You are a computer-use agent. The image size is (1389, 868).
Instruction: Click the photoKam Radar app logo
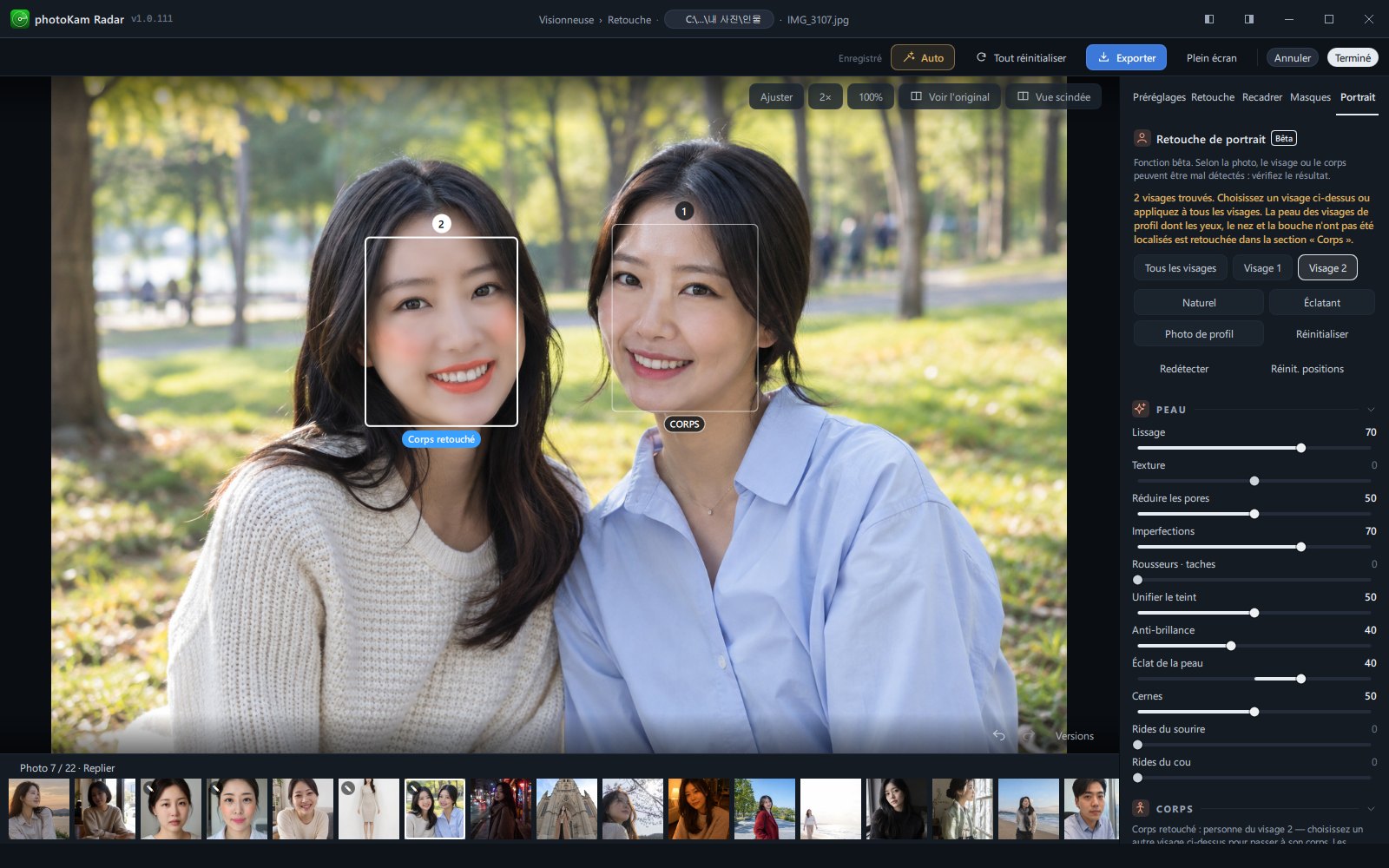19,18
